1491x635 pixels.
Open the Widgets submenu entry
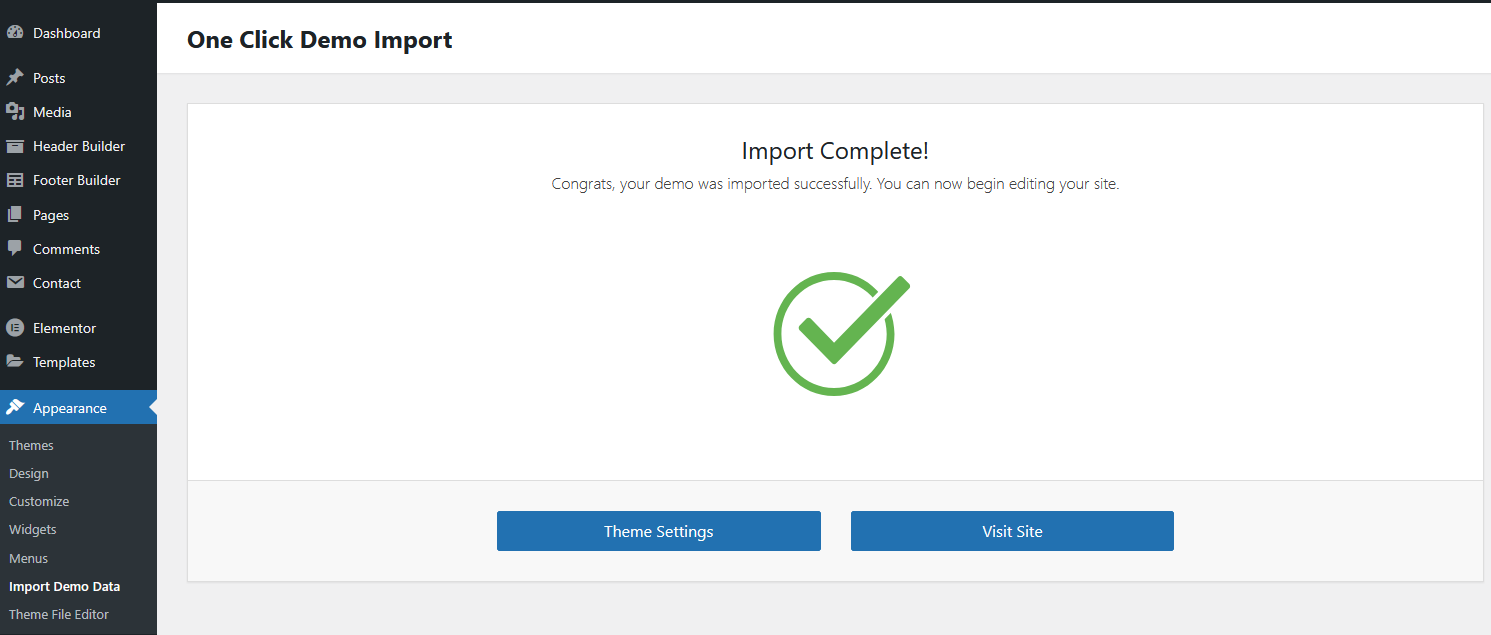(x=33, y=529)
